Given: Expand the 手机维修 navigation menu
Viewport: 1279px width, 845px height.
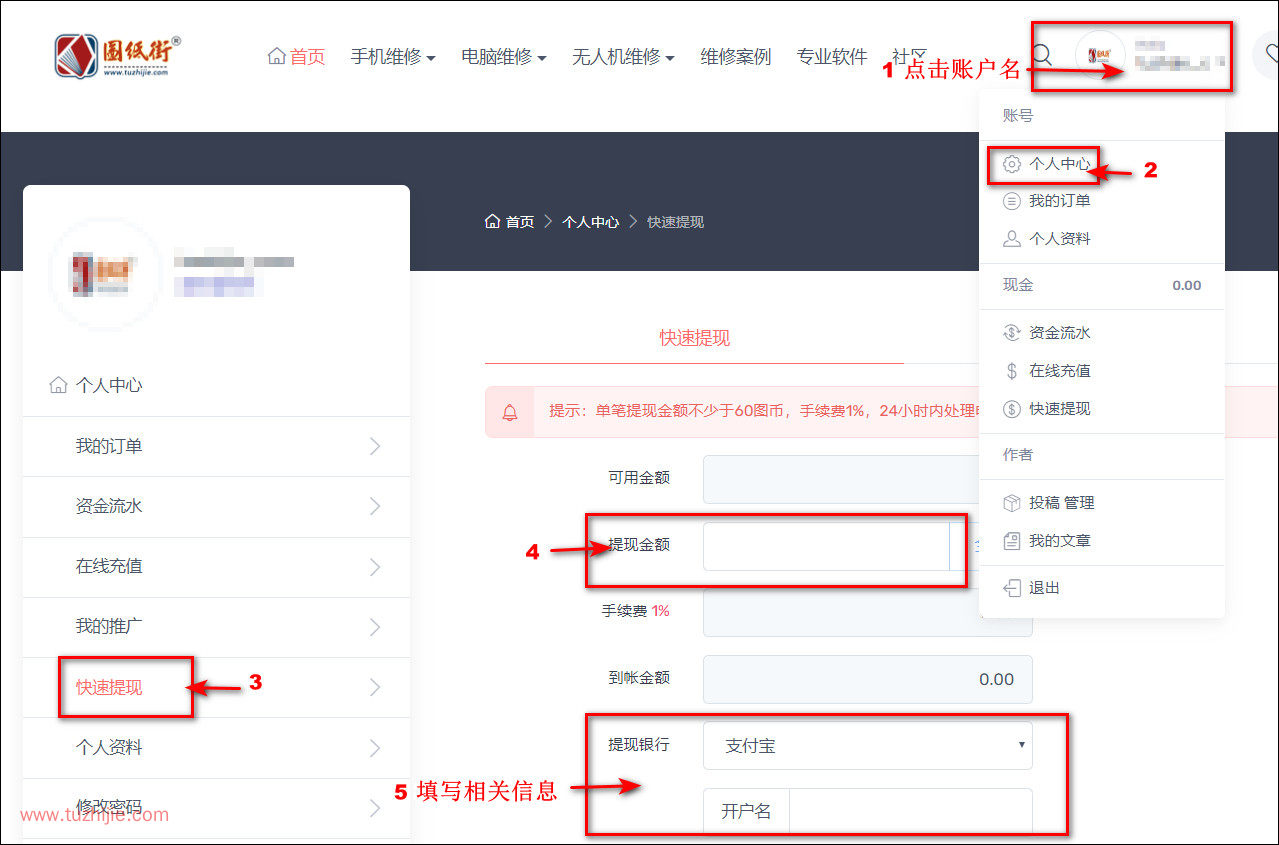Looking at the screenshot, I should pos(392,57).
